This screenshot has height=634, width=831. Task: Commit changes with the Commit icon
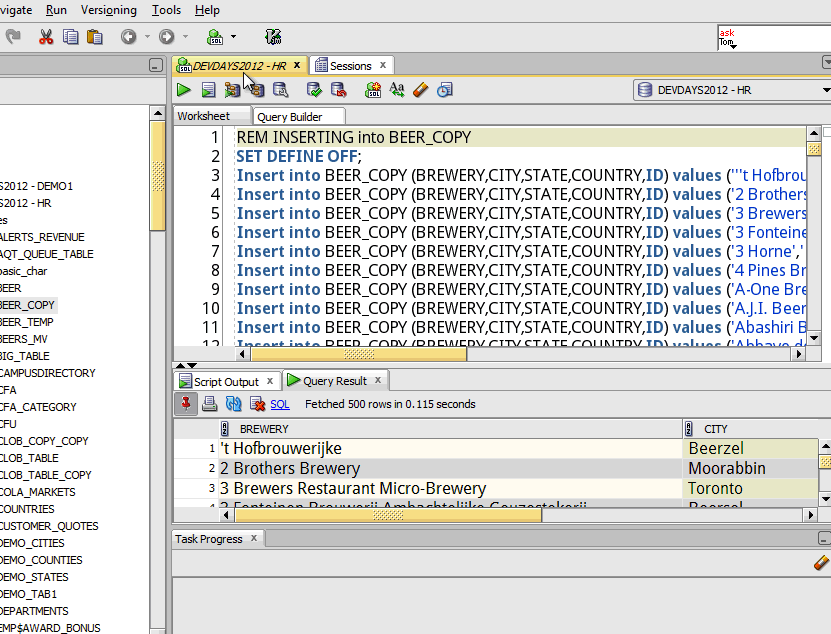point(314,90)
